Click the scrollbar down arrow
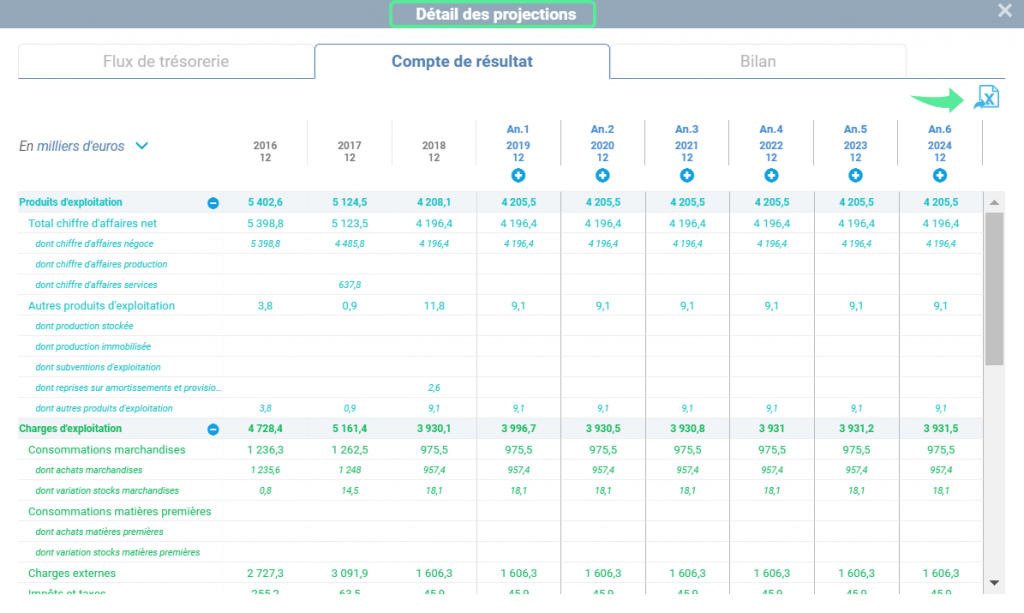1024x613 pixels. [994, 583]
